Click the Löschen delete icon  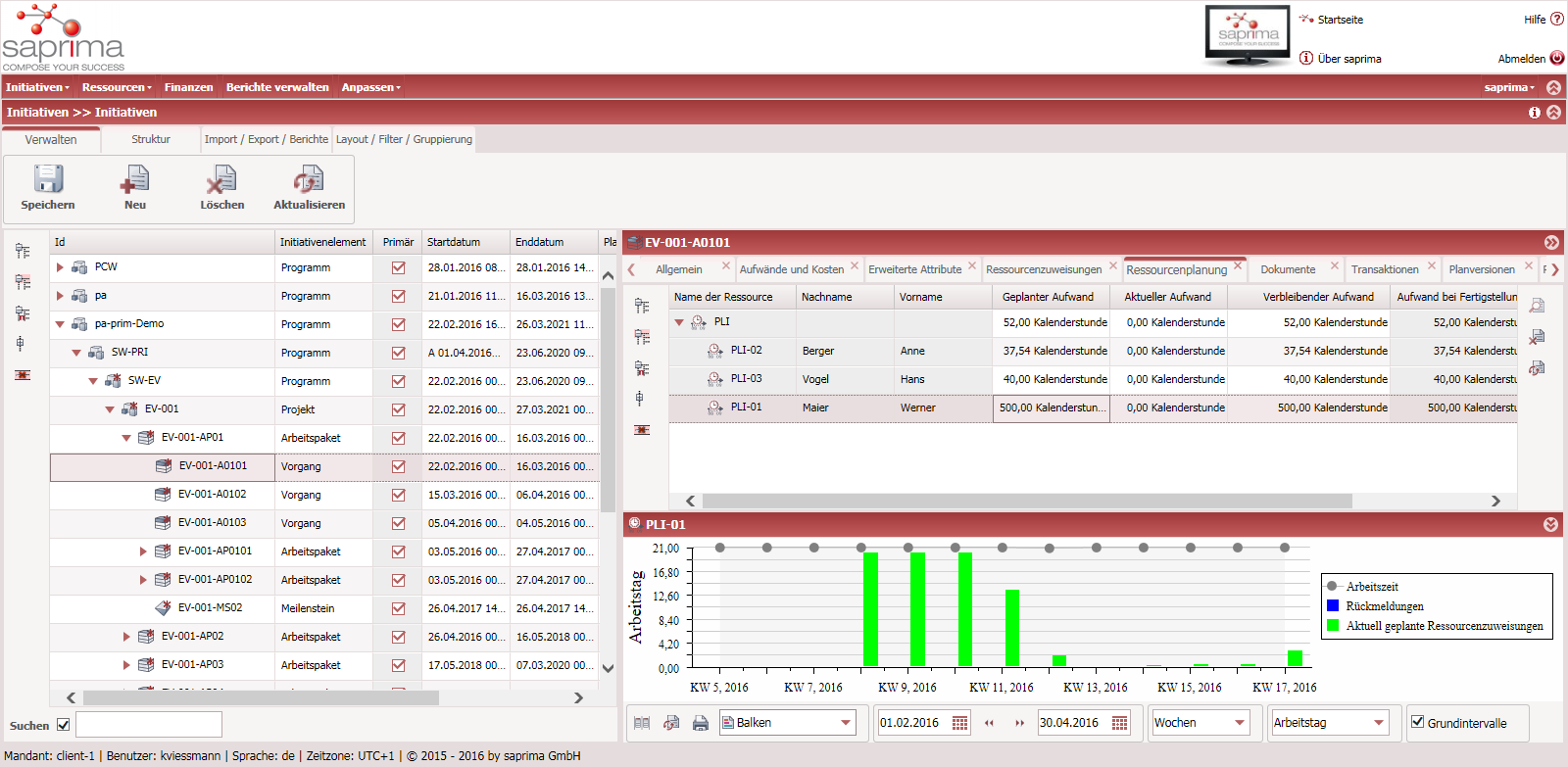click(x=221, y=179)
